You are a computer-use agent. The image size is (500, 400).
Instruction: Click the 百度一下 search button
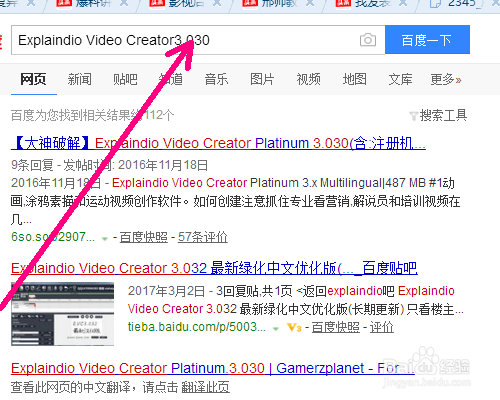click(x=427, y=40)
